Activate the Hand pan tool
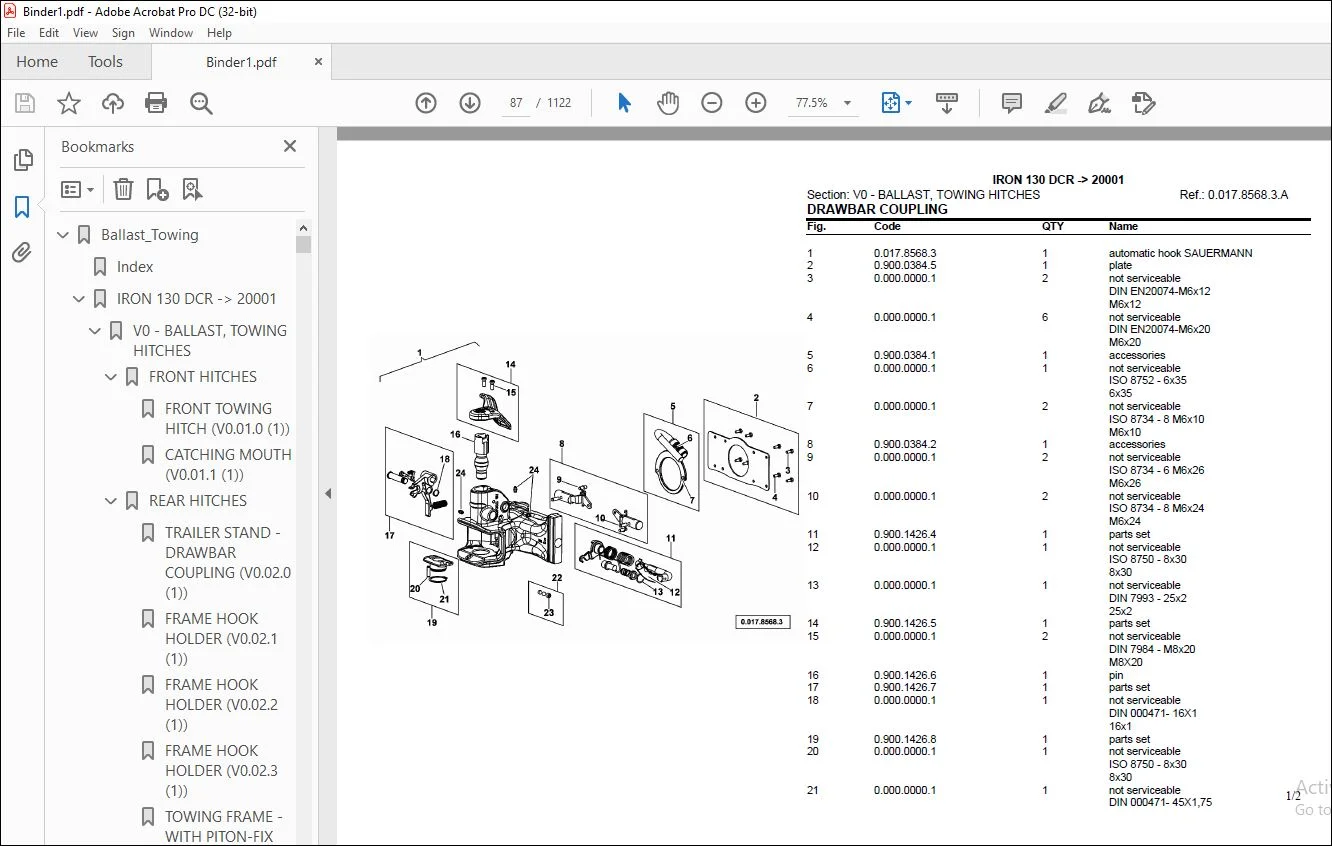The width and height of the screenshot is (1332, 846). pos(668,103)
